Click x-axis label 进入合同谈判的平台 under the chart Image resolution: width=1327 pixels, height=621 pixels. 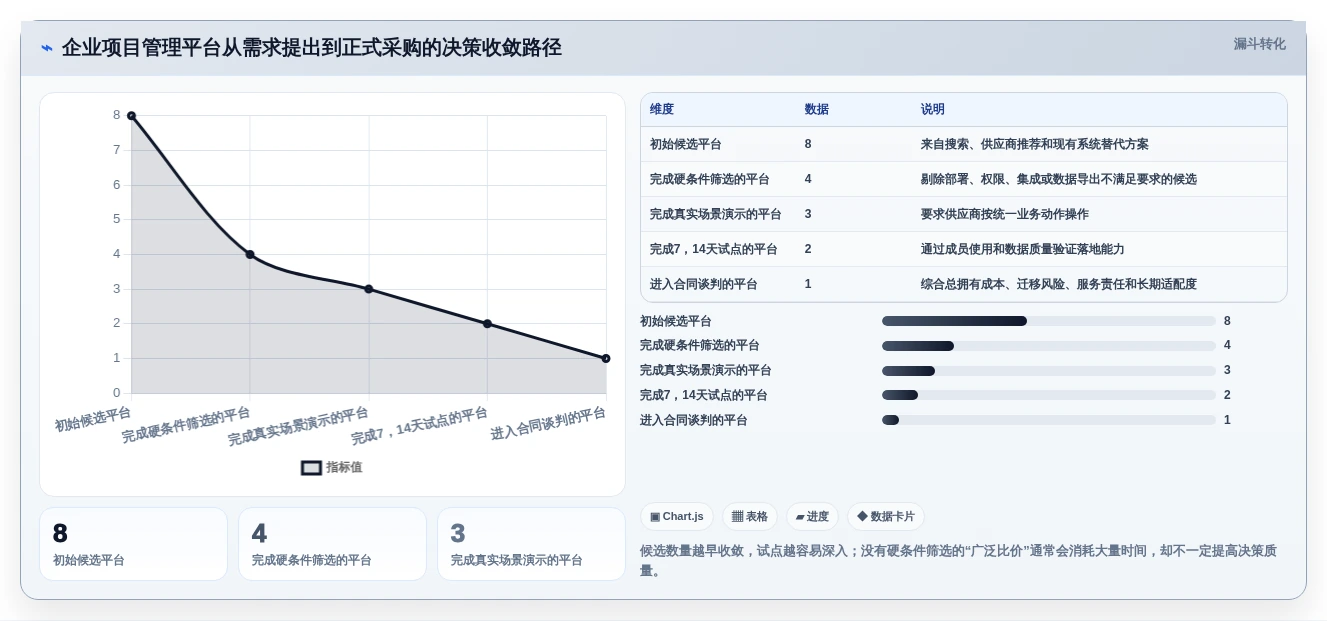coord(549,424)
